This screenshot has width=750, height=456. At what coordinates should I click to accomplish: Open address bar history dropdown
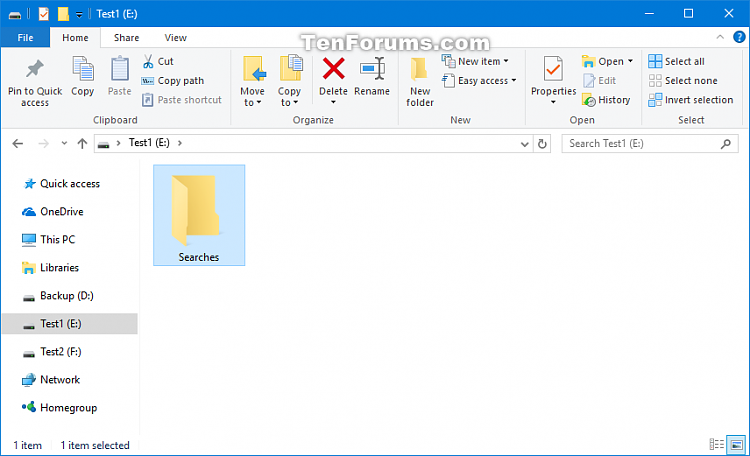tap(525, 144)
